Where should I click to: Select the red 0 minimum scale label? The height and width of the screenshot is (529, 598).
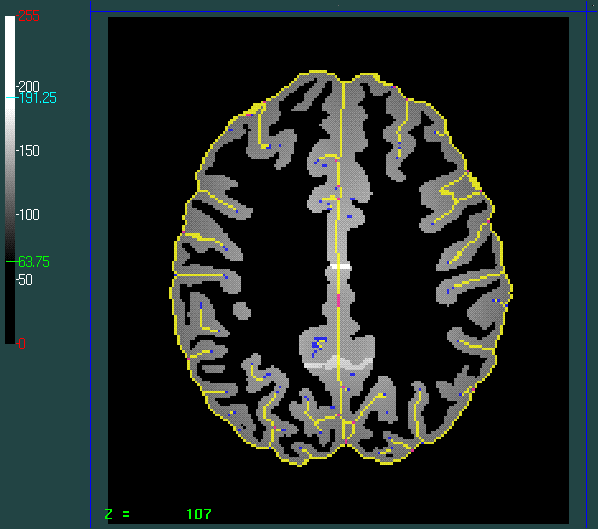click(x=22, y=344)
